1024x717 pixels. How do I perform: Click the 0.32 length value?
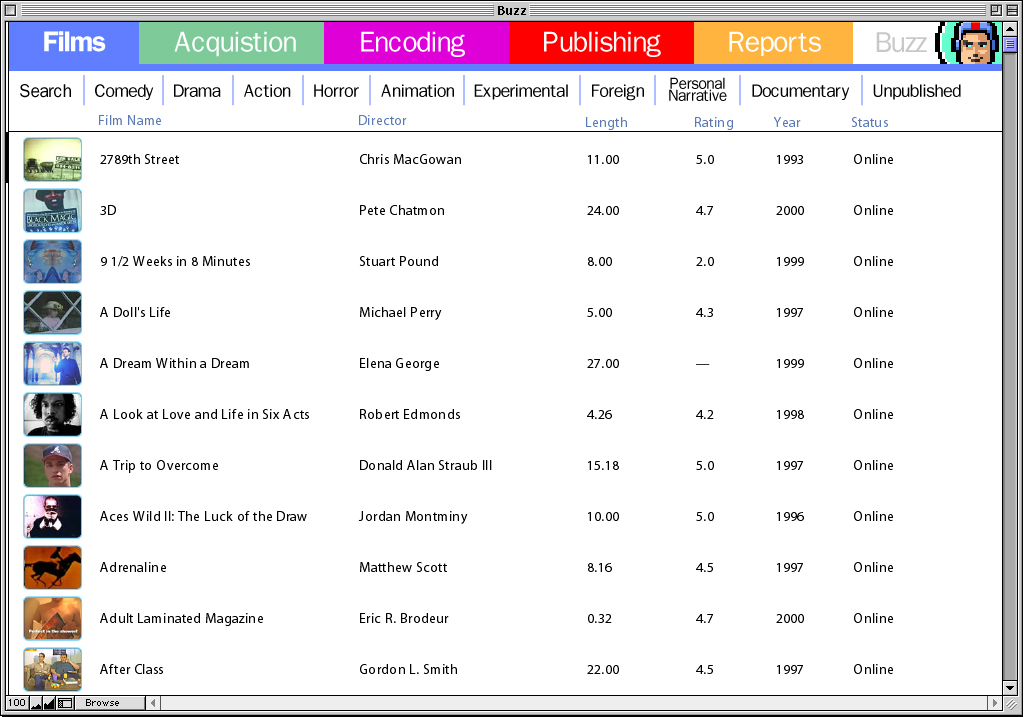(x=600, y=618)
